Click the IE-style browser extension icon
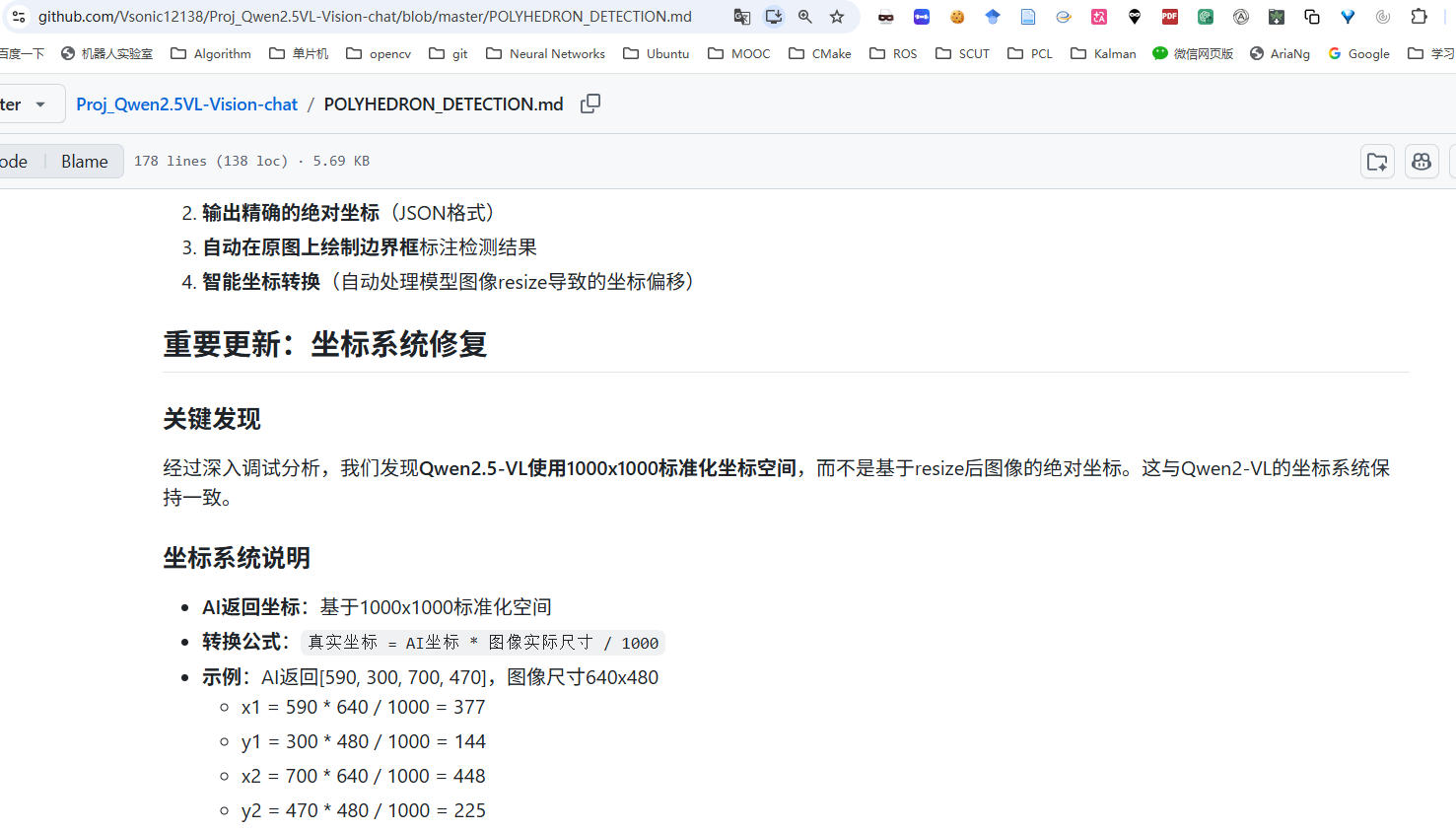Image resolution: width=1456 pixels, height=831 pixels. click(1064, 17)
